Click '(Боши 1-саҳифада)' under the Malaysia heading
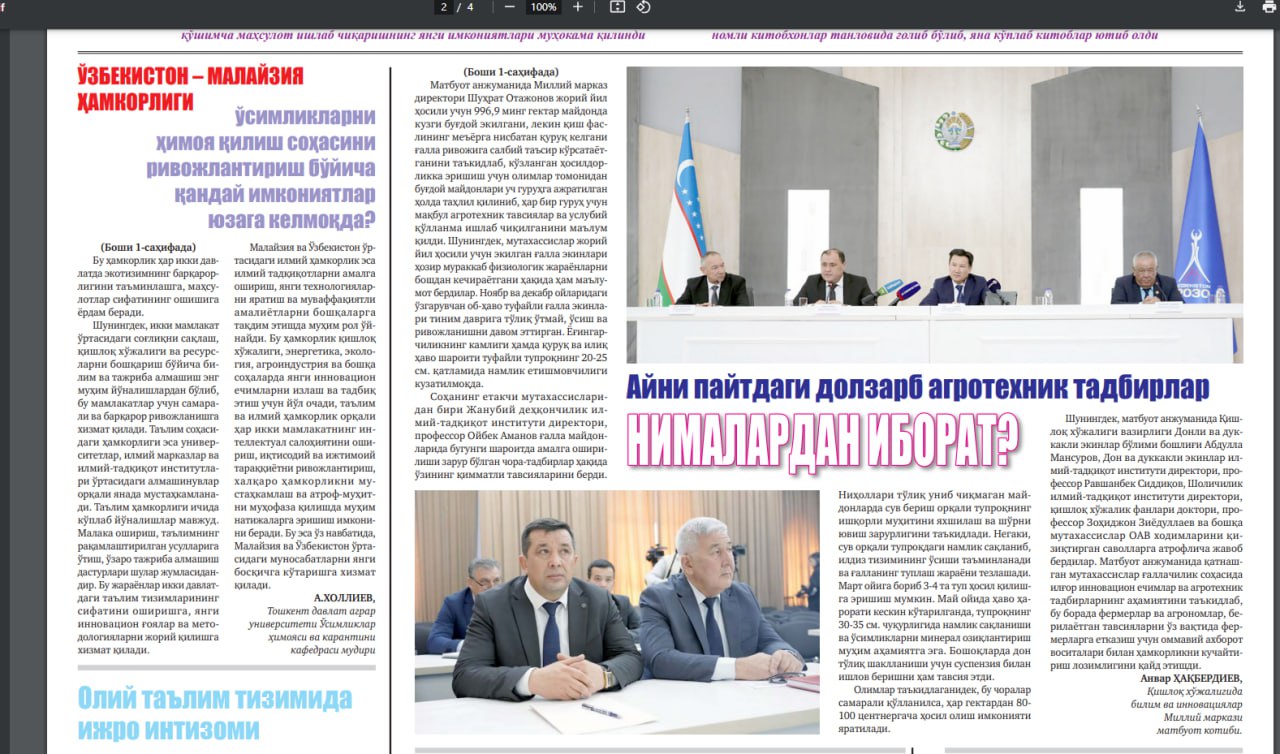This screenshot has height=754, width=1280. coord(148,247)
